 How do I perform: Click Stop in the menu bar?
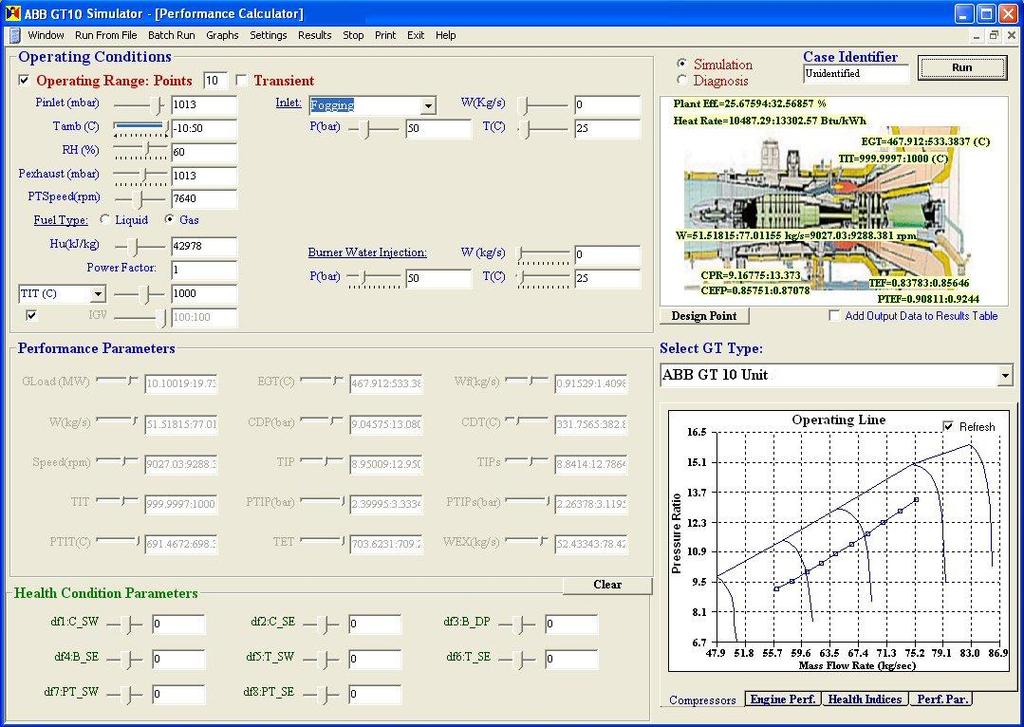pos(353,35)
